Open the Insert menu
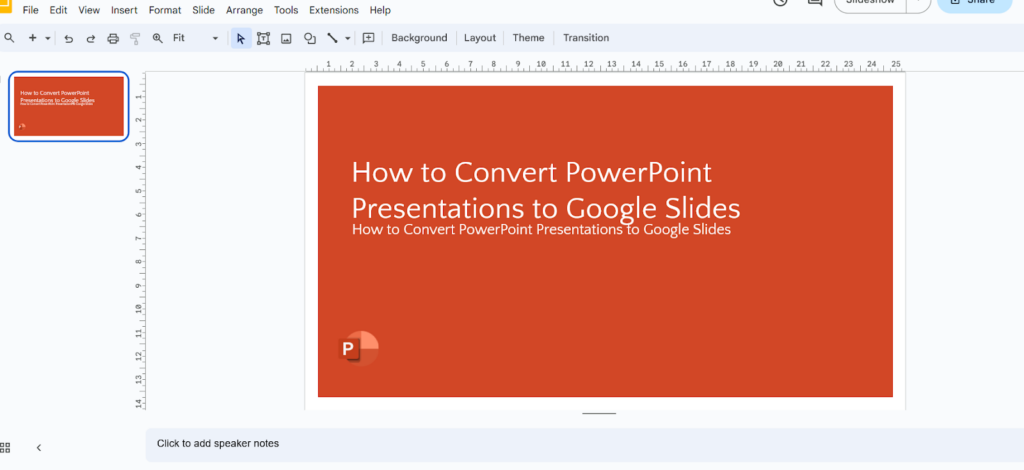 click(124, 10)
